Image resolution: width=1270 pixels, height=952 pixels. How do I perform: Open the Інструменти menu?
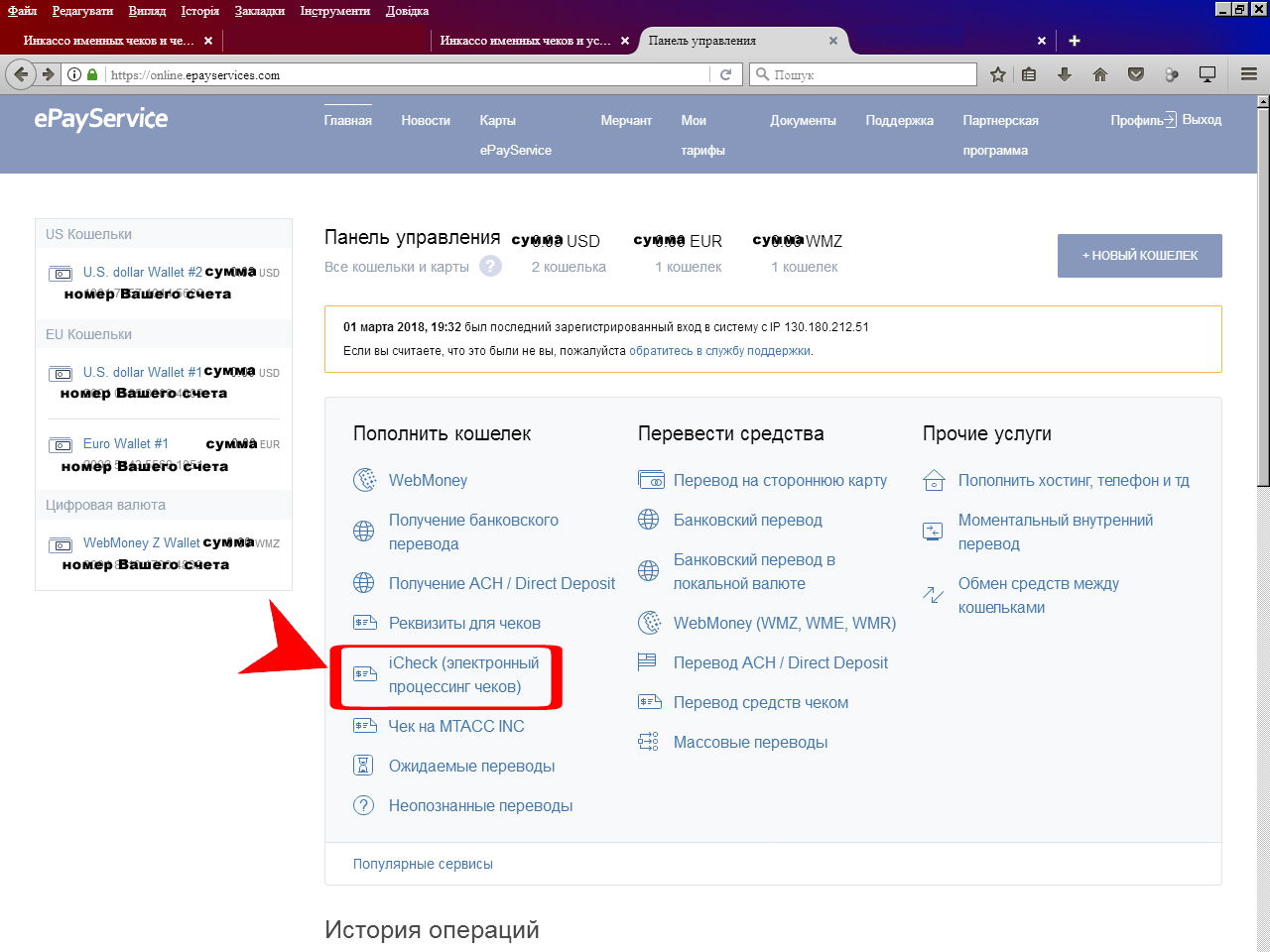click(x=335, y=11)
